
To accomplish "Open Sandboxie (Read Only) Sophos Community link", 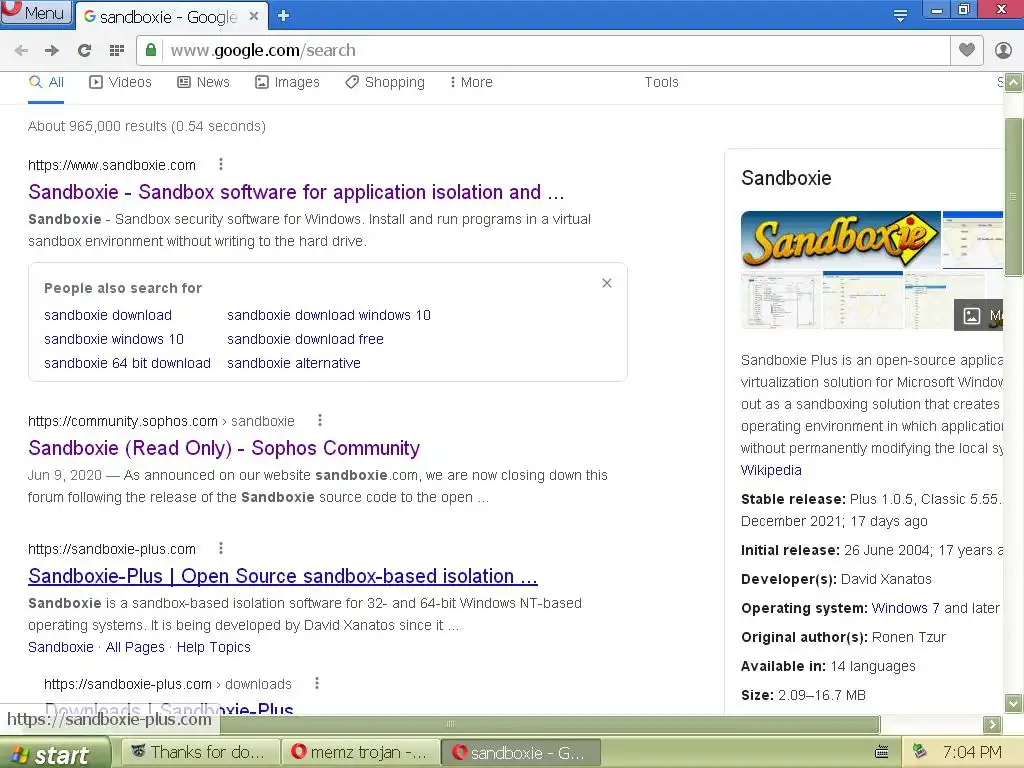I will pyautogui.click(x=224, y=448).
